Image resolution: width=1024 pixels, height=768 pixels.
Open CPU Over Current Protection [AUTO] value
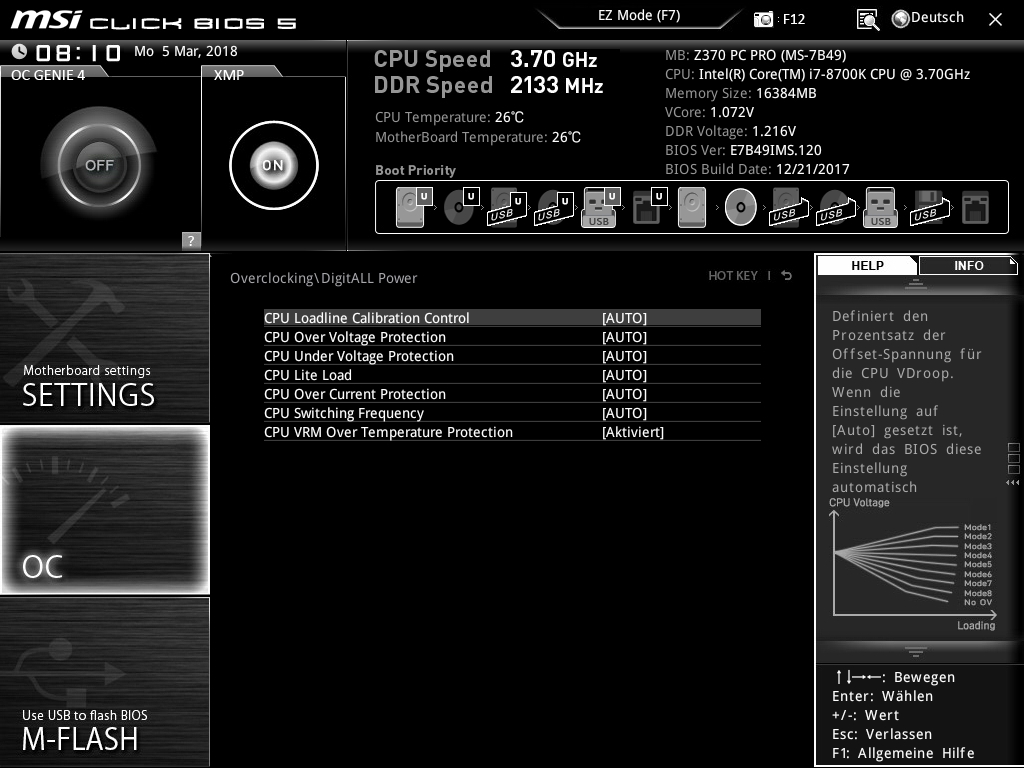pyautogui.click(x=624, y=394)
